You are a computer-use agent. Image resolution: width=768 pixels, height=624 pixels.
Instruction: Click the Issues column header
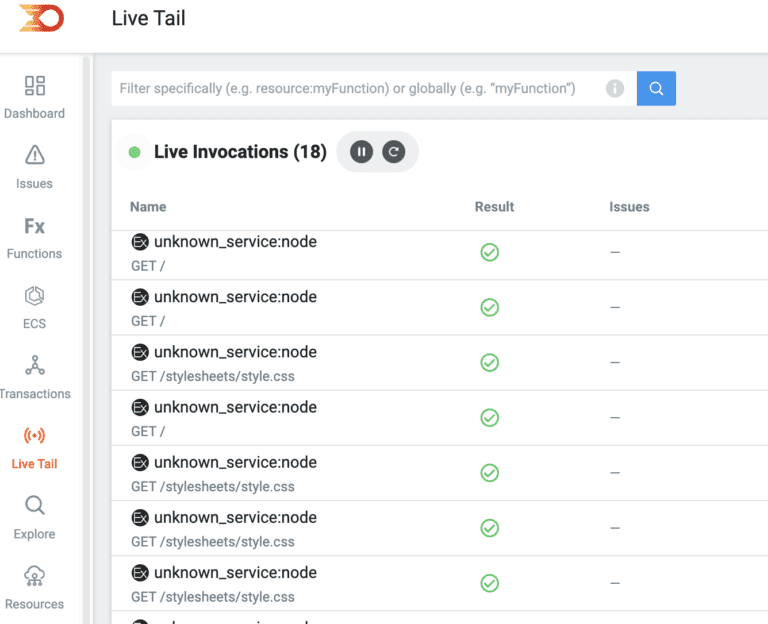coord(629,207)
